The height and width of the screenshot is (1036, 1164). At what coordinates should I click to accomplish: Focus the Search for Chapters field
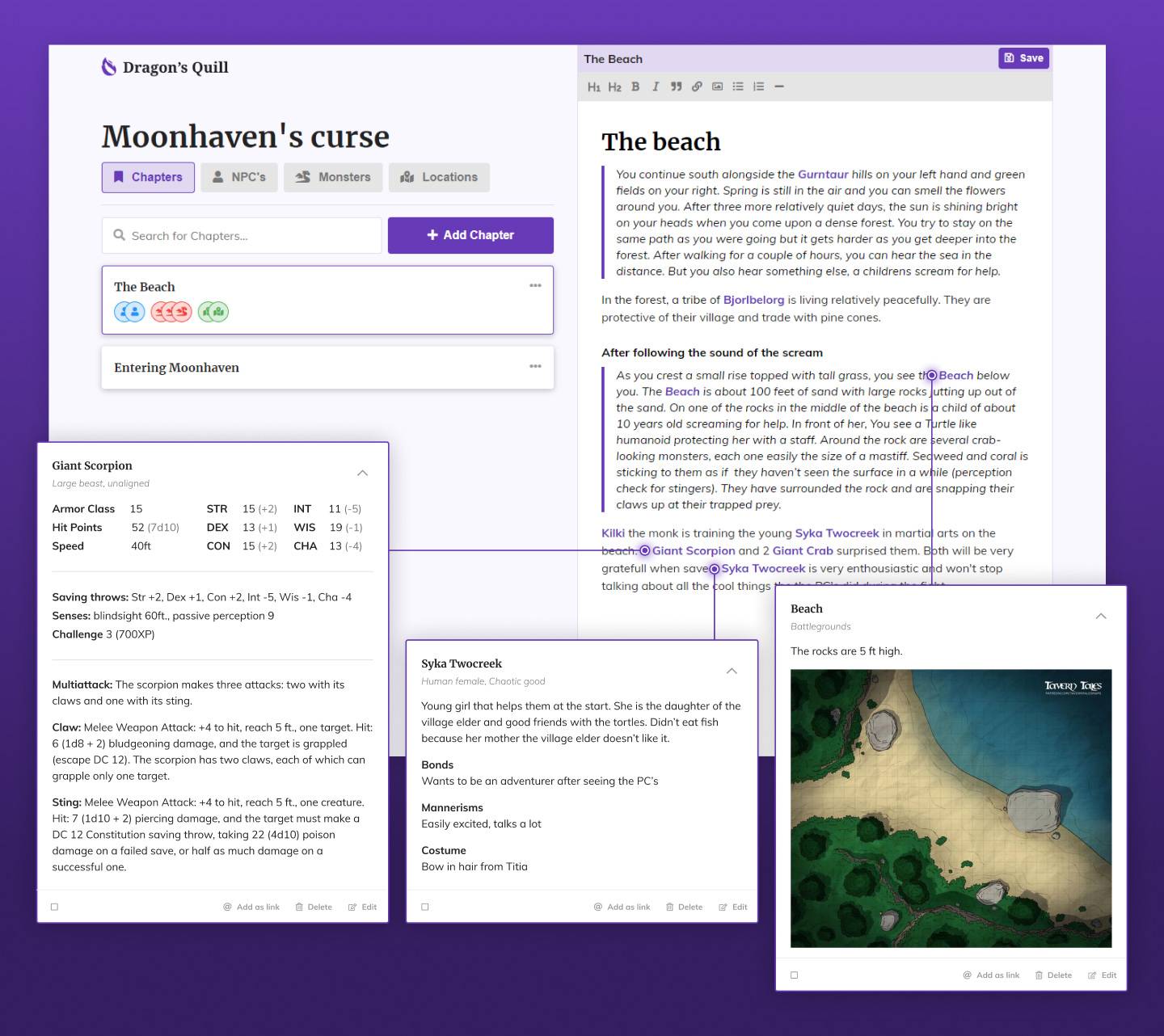[x=242, y=235]
